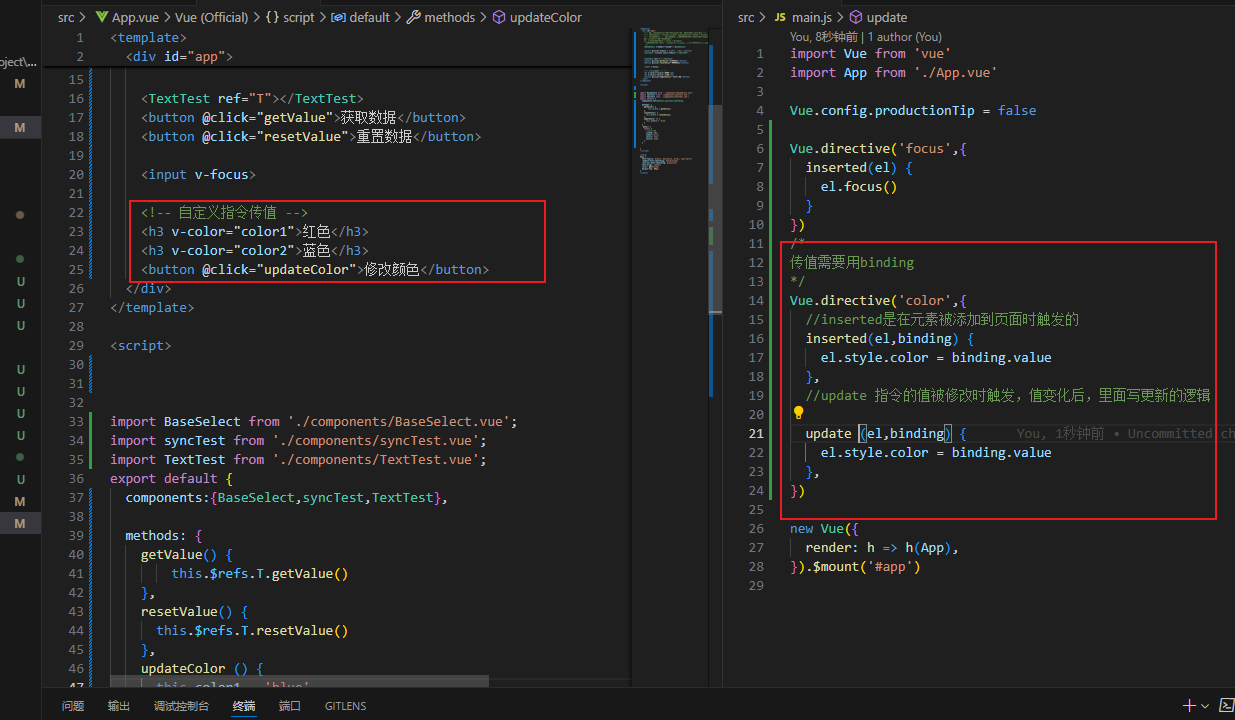1235x720 pixels.
Task: Click 'productionTip' on line 4 of main.js
Action: (x=924, y=110)
